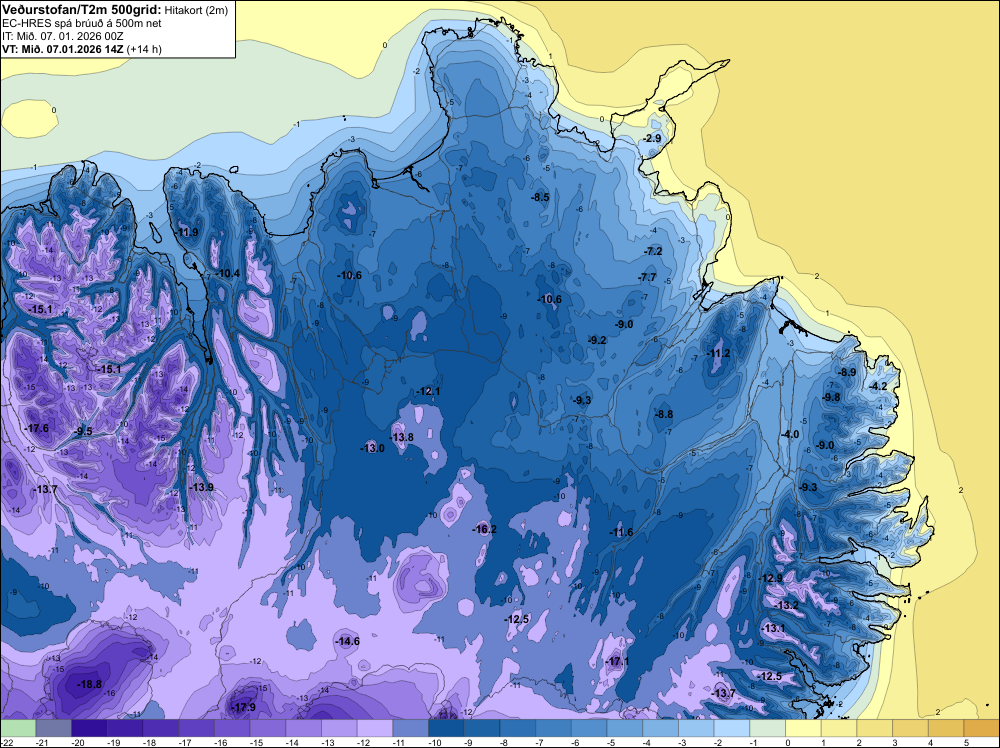Click the legend swatch labeled -12
Screen dimensions: 1000x748
(375, 728)
